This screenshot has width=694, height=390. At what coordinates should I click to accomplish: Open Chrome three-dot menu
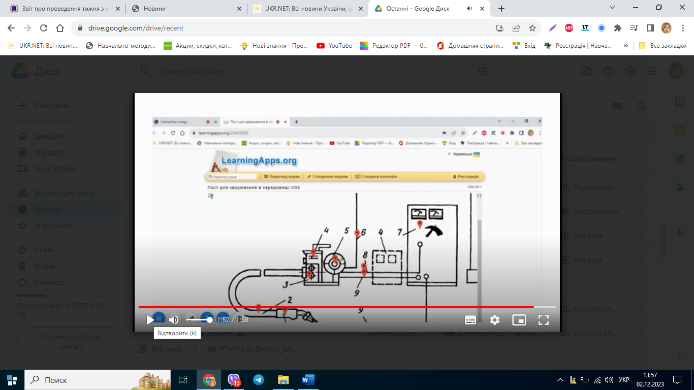(683, 28)
